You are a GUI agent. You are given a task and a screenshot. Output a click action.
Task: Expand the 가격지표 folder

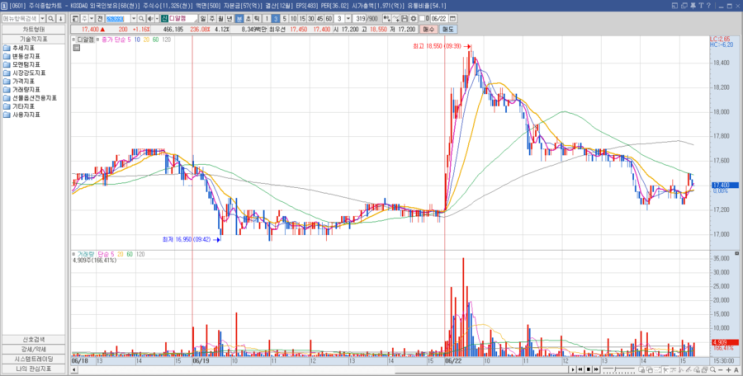pyautogui.click(x=24, y=81)
